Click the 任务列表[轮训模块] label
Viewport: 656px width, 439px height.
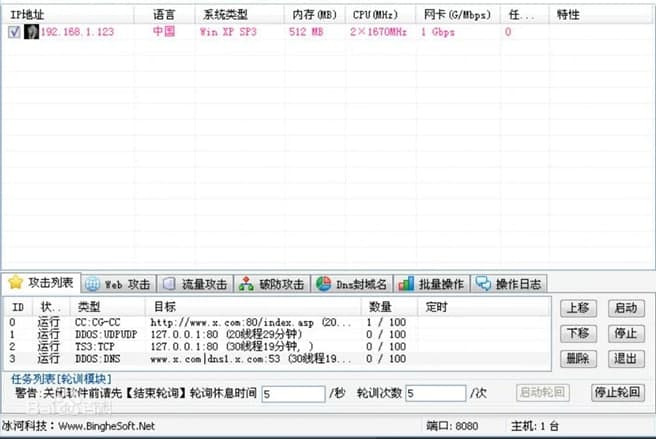[61, 379]
